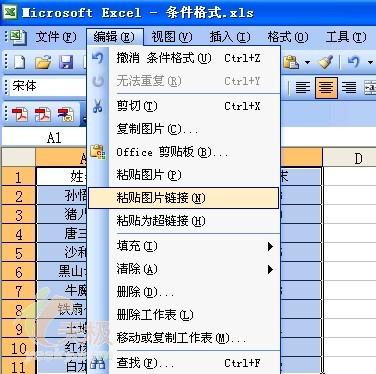
Task: Click the Paste clipboard toolbar icon
Action: pyautogui.click(x=291, y=62)
